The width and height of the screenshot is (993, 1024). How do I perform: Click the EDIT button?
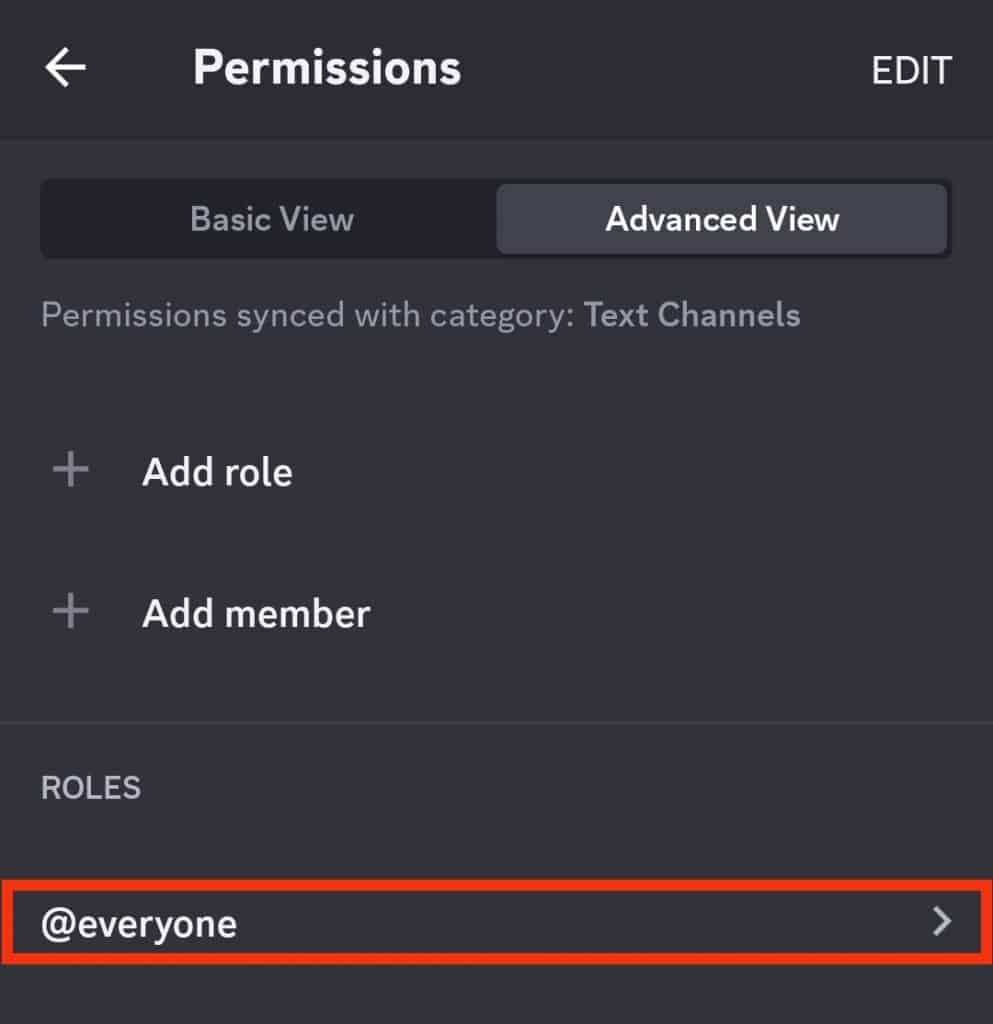tap(912, 69)
